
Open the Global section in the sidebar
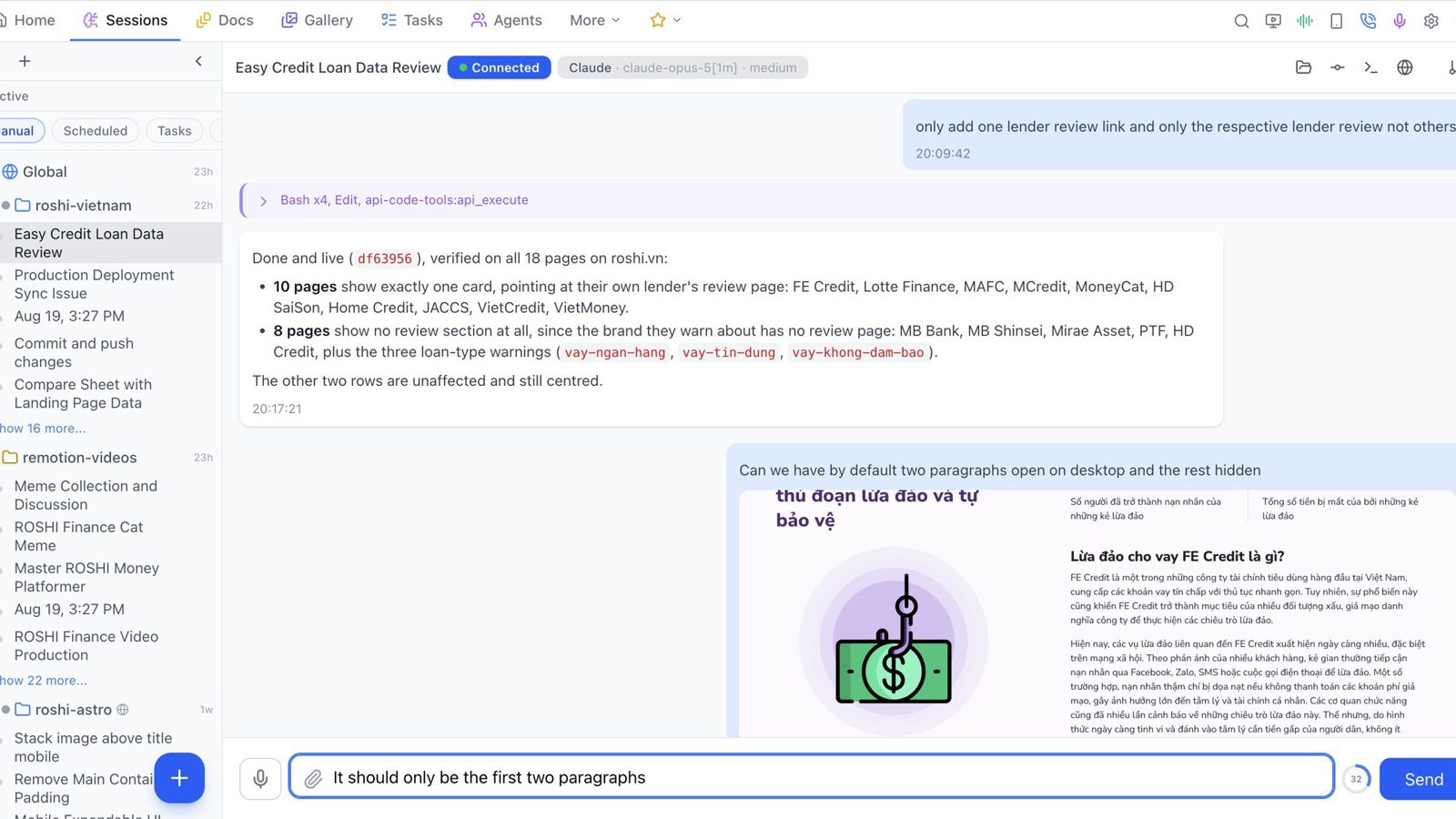point(45,172)
